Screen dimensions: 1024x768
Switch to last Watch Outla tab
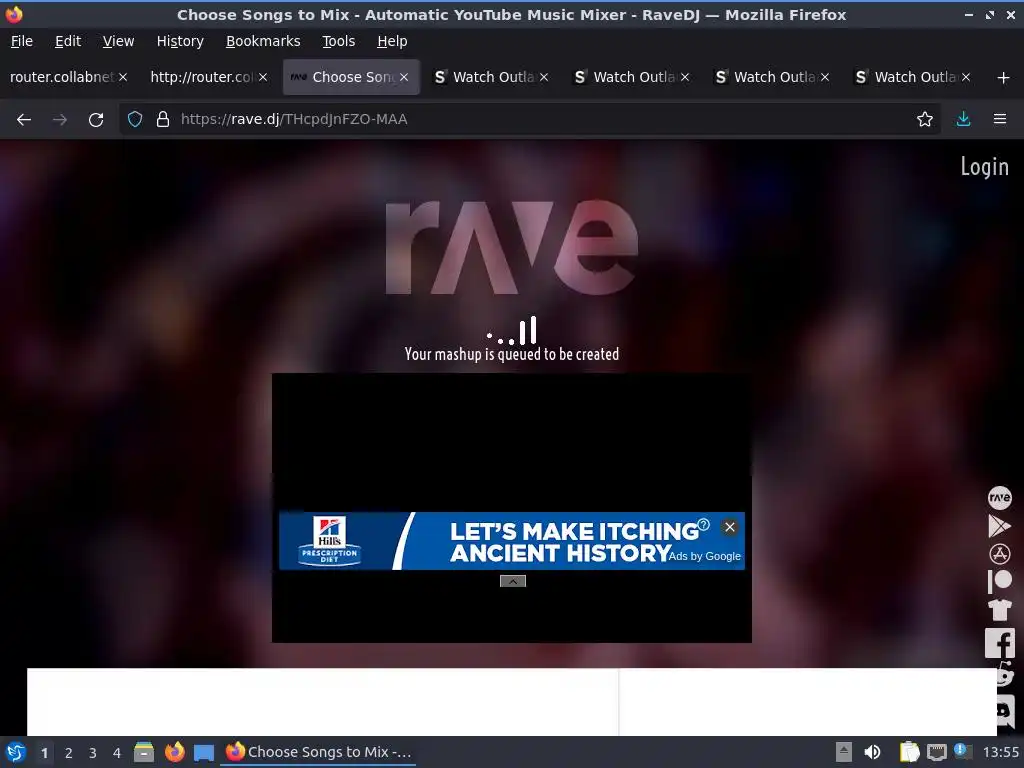point(914,77)
